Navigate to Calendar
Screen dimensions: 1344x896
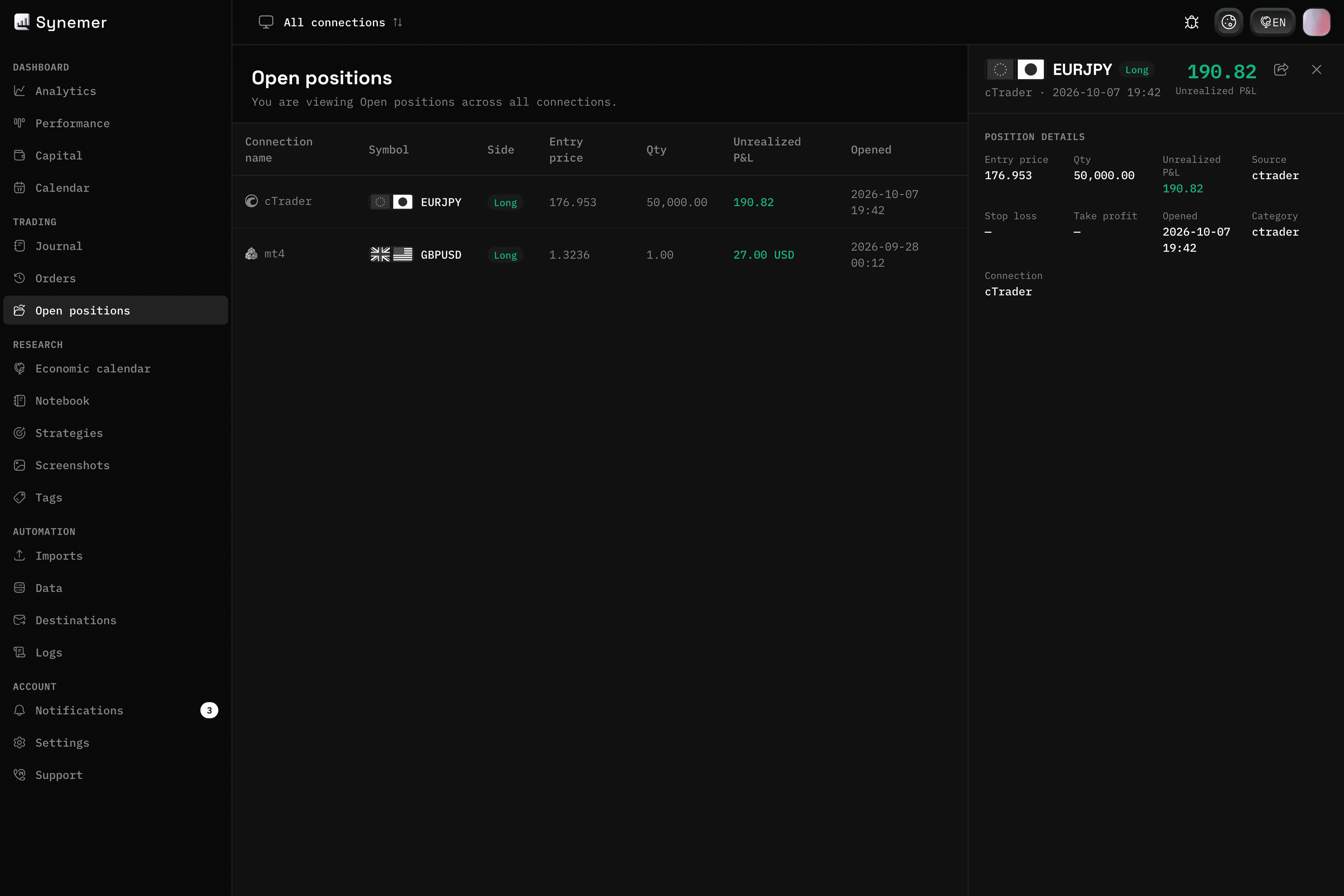pos(115,188)
